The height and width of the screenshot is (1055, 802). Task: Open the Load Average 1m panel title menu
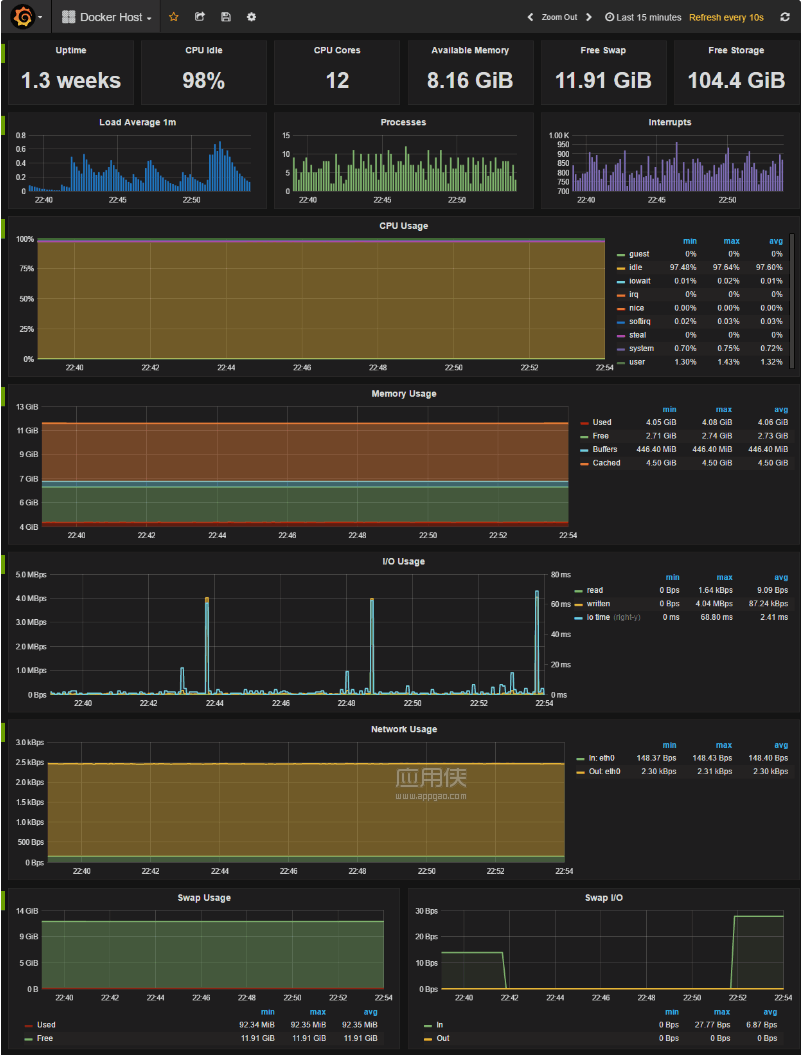(137, 122)
